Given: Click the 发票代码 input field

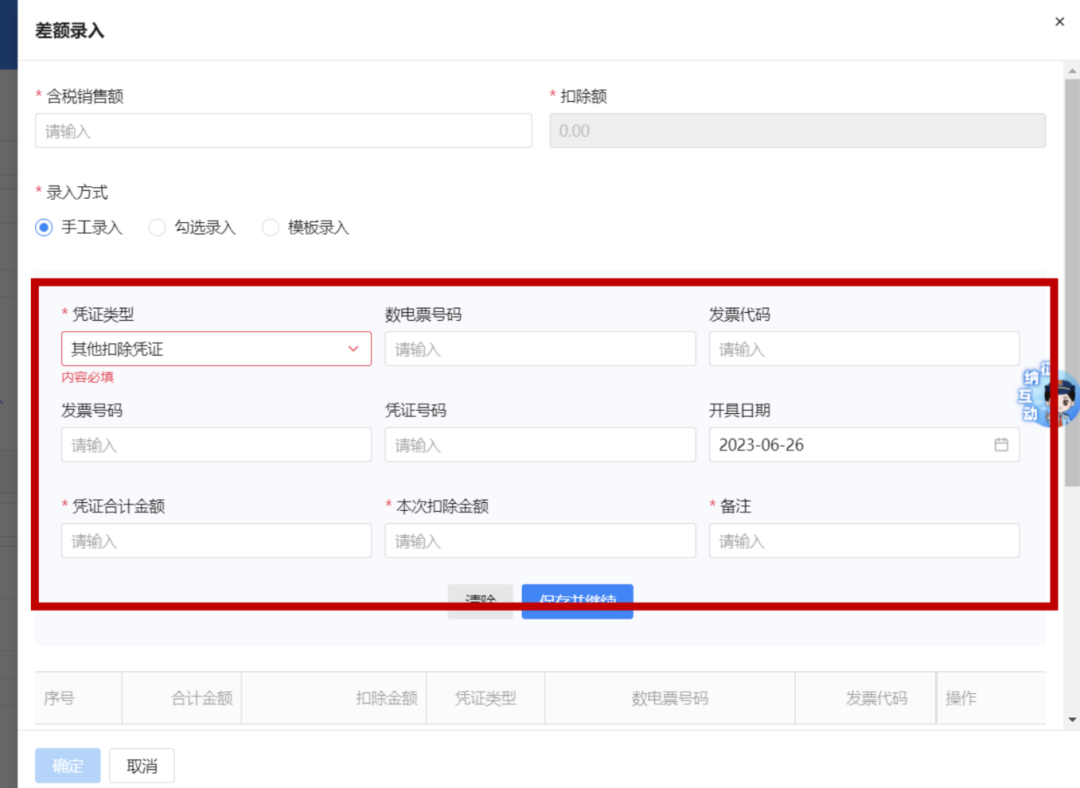Looking at the screenshot, I should pos(864,349).
